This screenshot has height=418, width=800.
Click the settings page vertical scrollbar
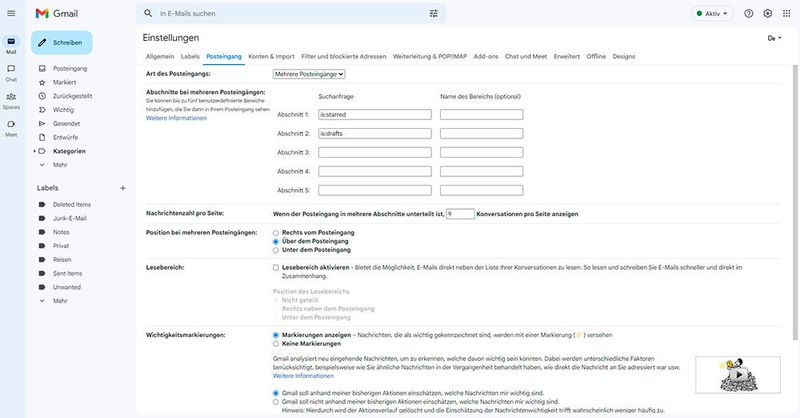pyautogui.click(x=794, y=203)
